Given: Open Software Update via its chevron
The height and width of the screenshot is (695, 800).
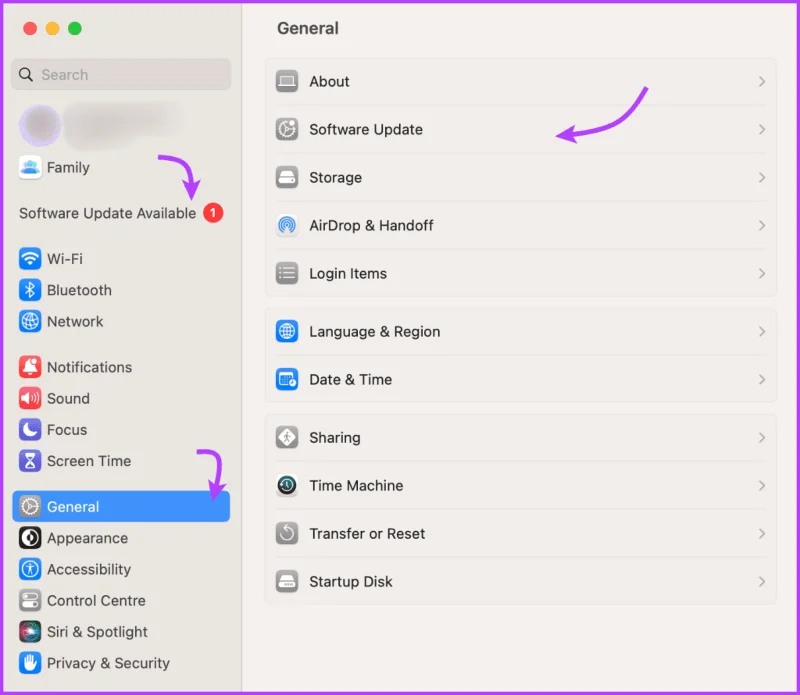Looking at the screenshot, I should coord(762,130).
